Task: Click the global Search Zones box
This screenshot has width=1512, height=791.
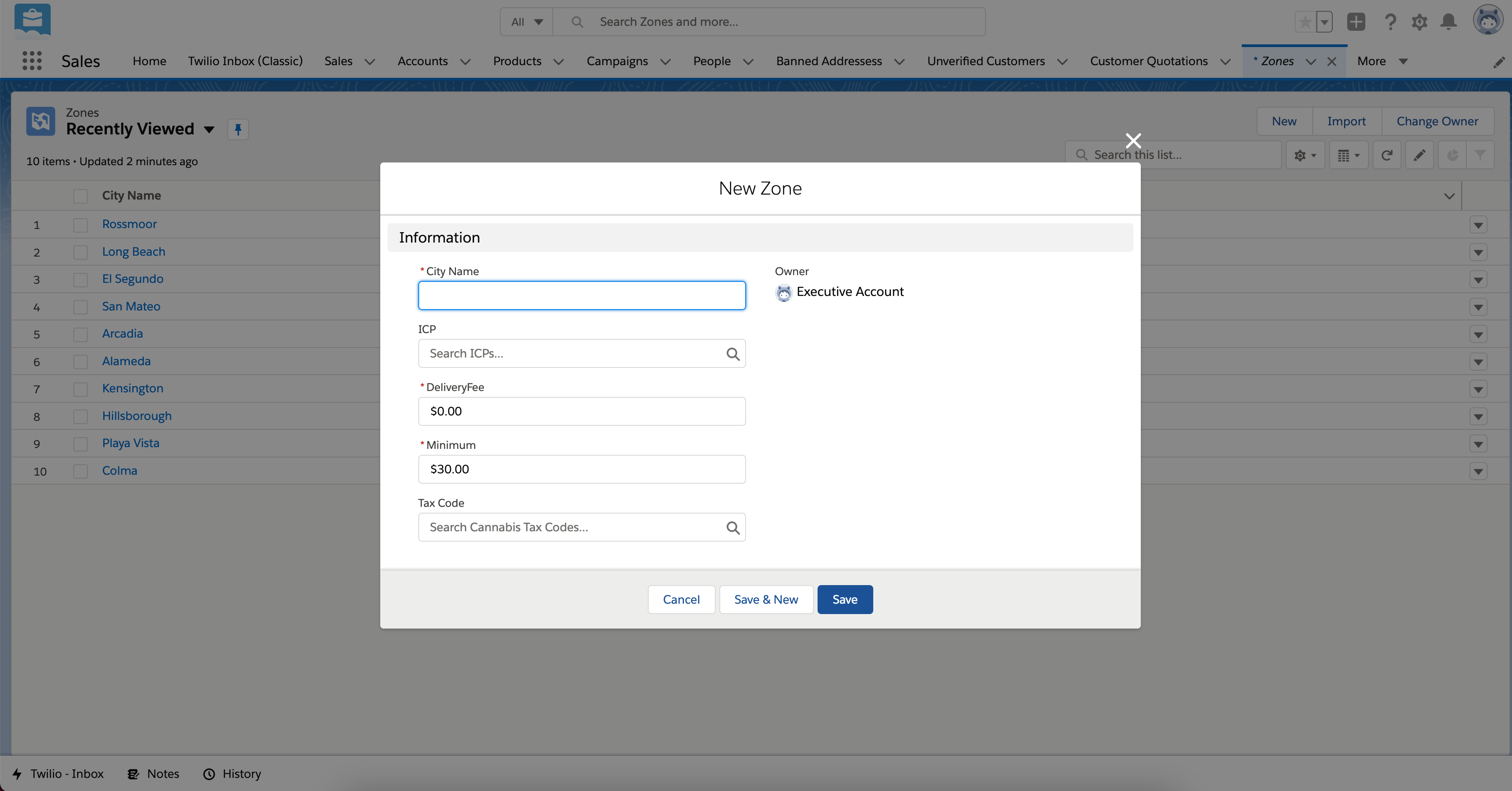Action: coord(769,22)
